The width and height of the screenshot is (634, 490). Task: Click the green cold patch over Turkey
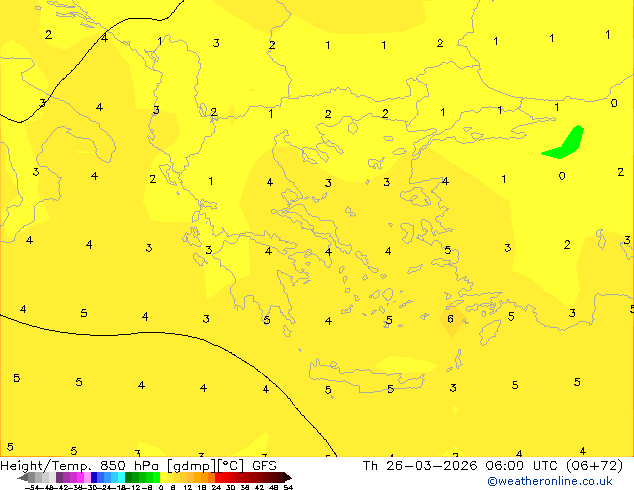(x=565, y=143)
